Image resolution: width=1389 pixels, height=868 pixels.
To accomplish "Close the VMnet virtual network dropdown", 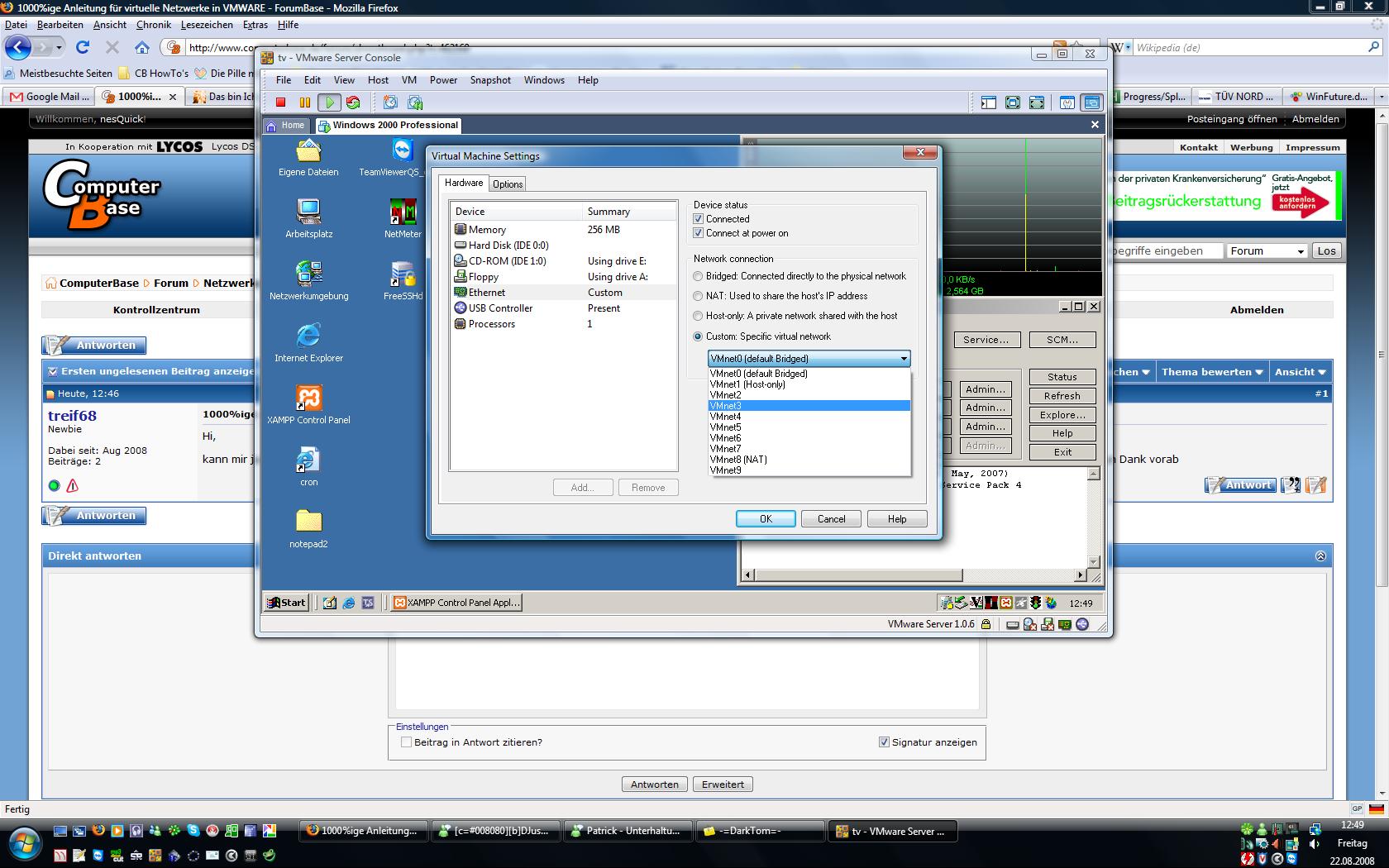I will 904,359.
